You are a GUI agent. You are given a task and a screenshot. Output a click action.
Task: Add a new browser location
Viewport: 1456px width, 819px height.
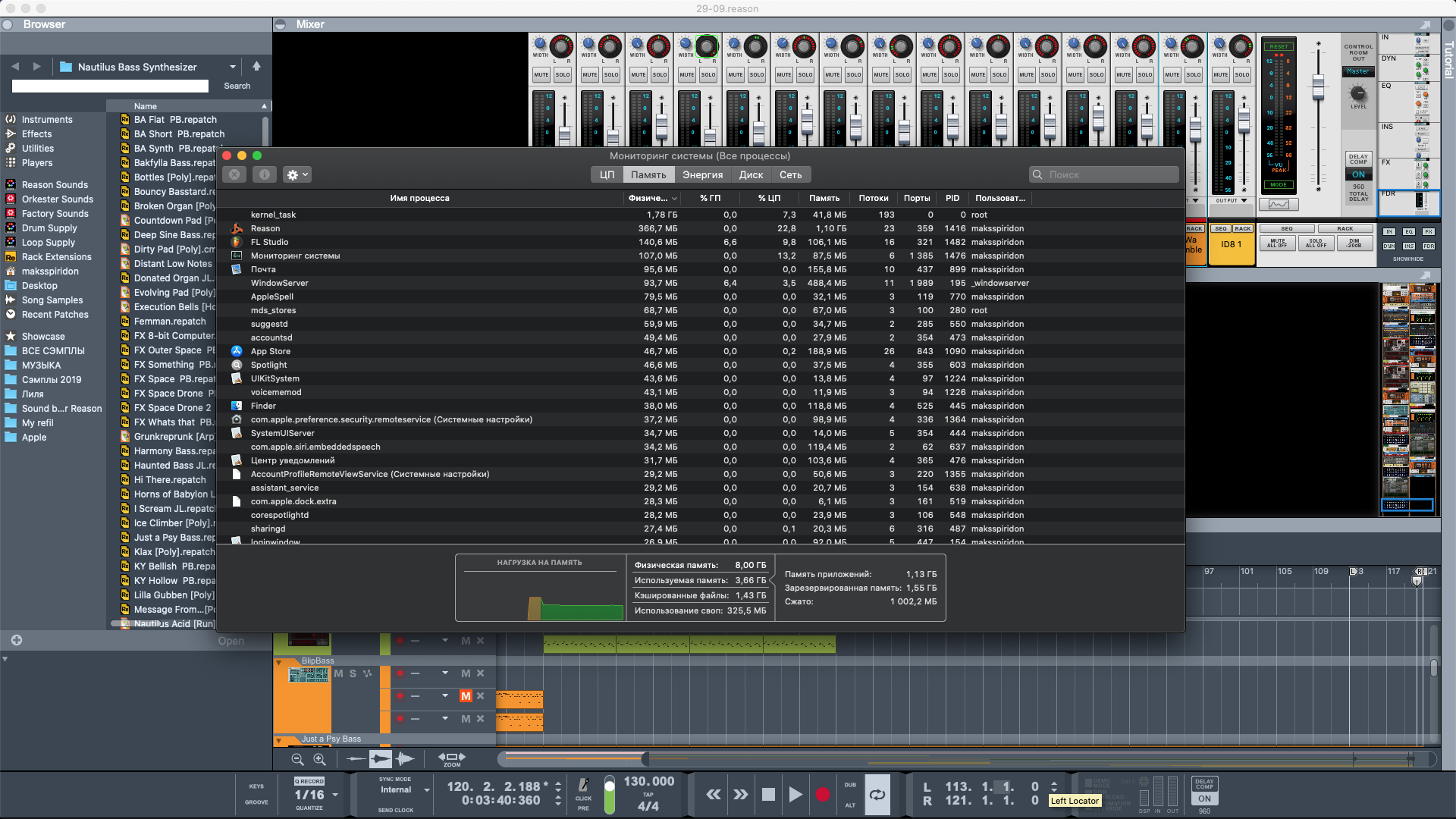[16, 640]
